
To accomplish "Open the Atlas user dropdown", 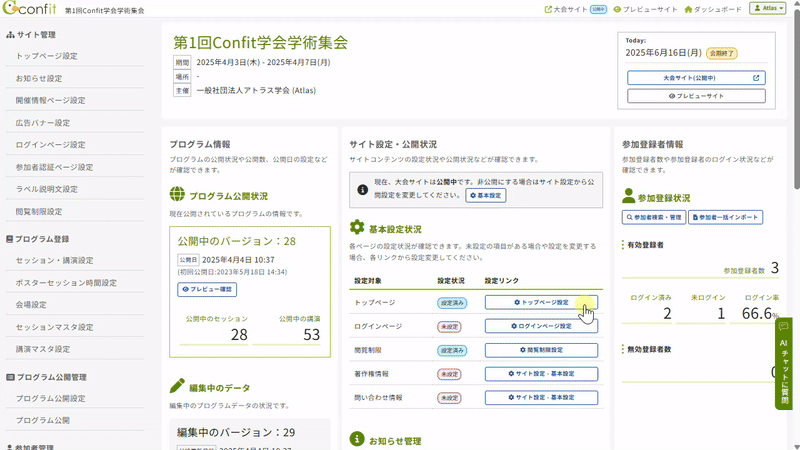I will click(767, 8).
